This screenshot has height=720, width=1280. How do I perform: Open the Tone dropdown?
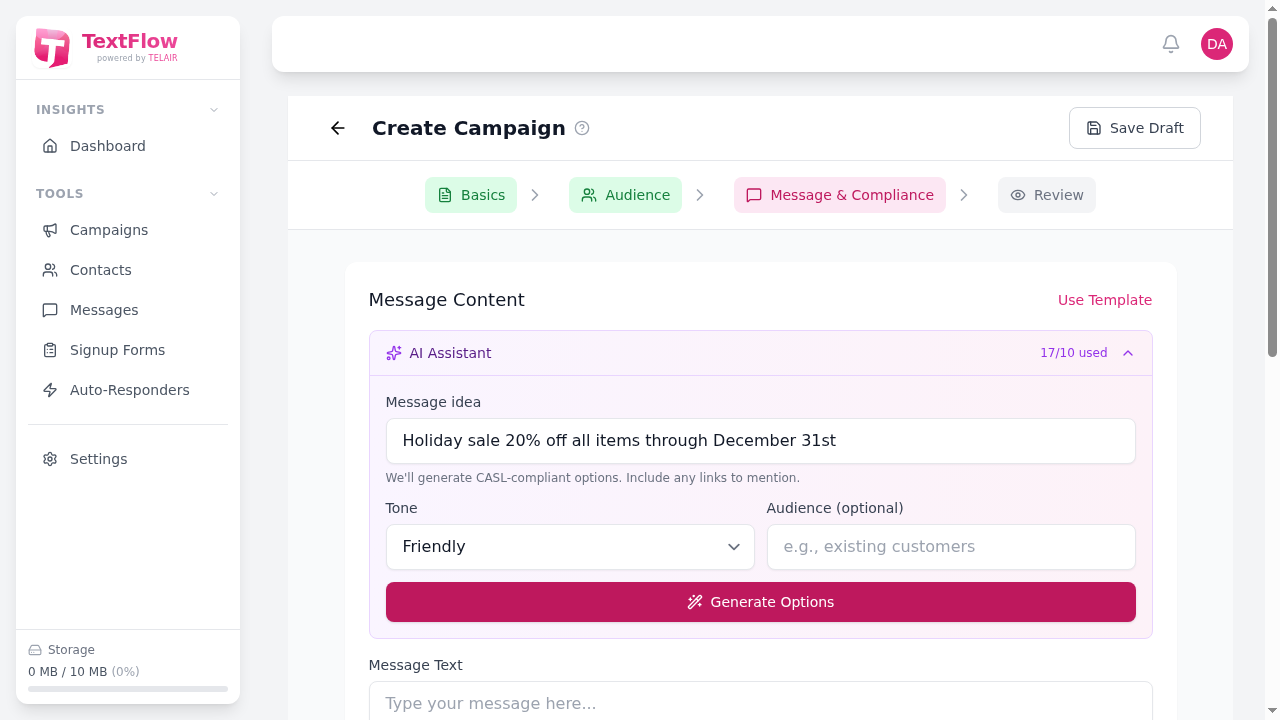[570, 547]
